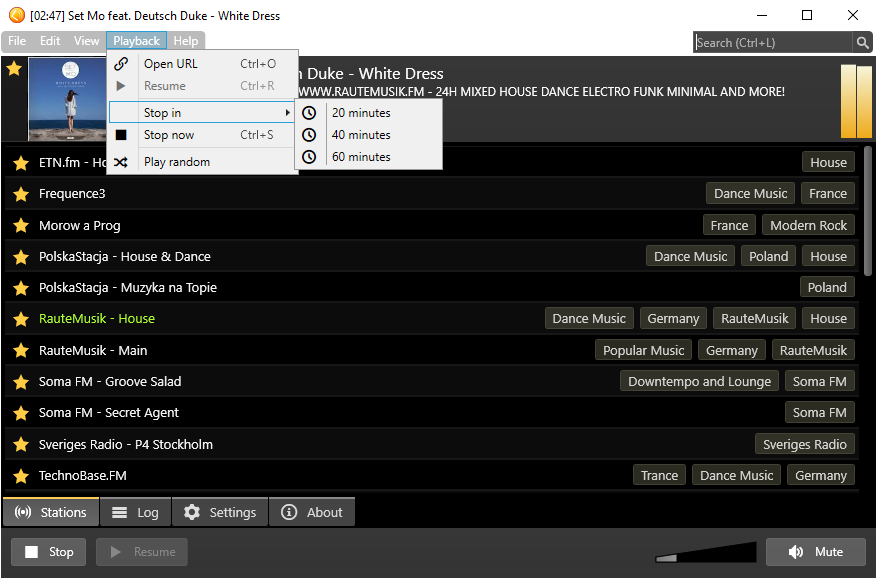Click the Open URL link icon
Image resolution: width=877 pixels, height=579 pixels.
pyautogui.click(x=121, y=64)
